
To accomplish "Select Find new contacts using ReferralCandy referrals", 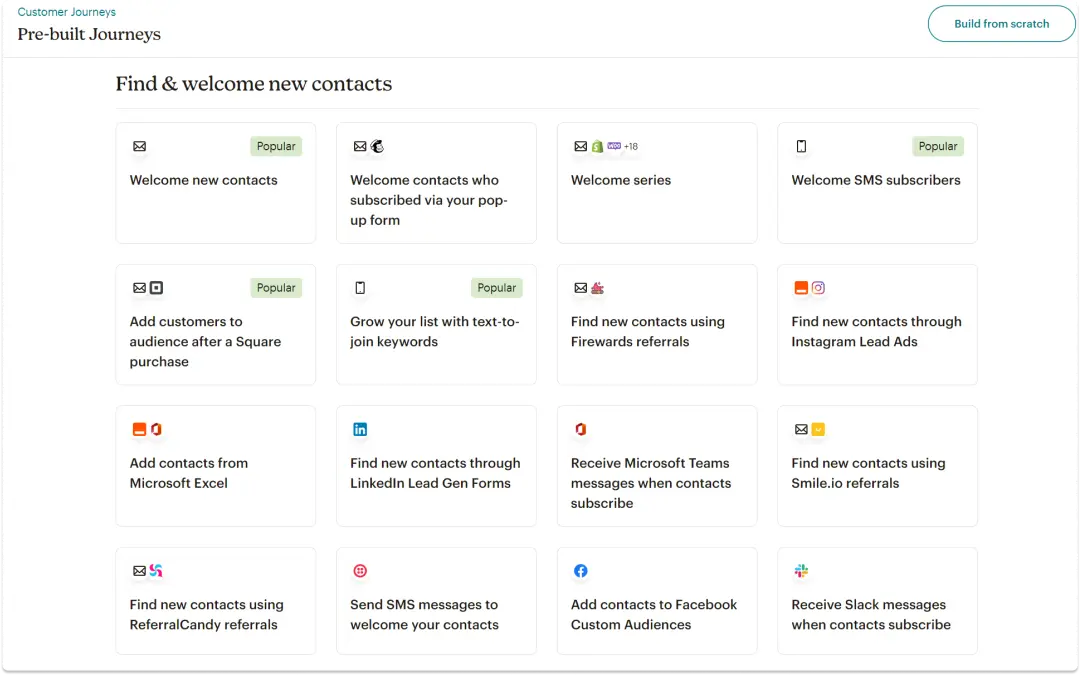I will (206, 615).
